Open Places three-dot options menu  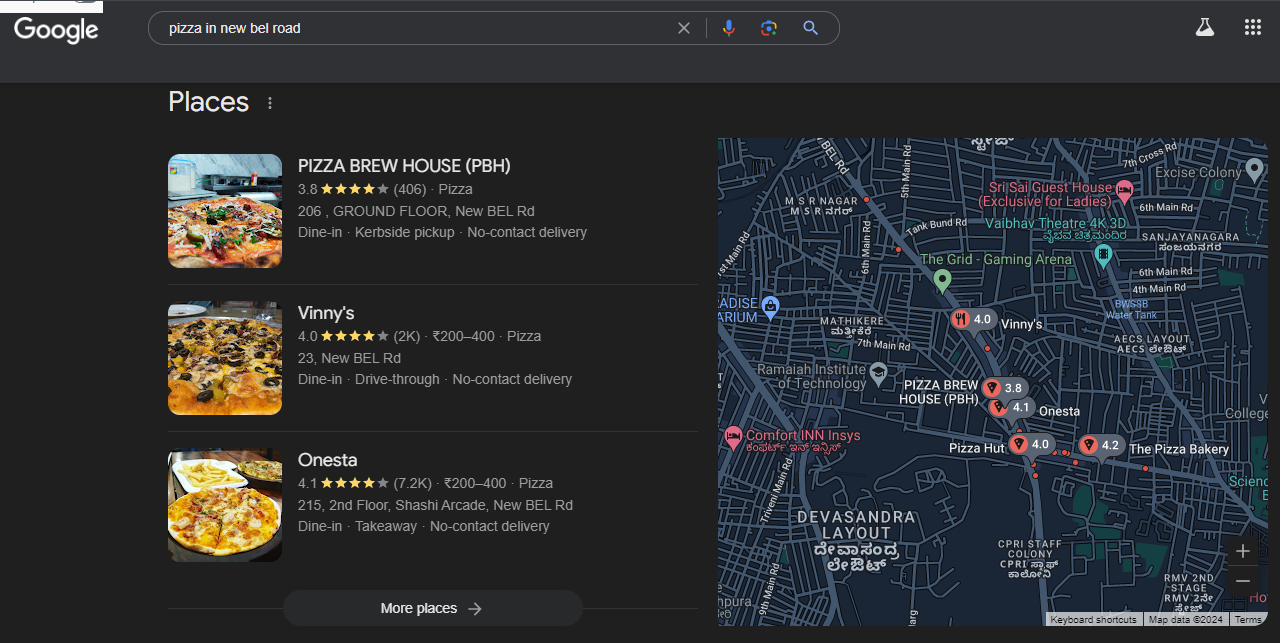(x=270, y=102)
